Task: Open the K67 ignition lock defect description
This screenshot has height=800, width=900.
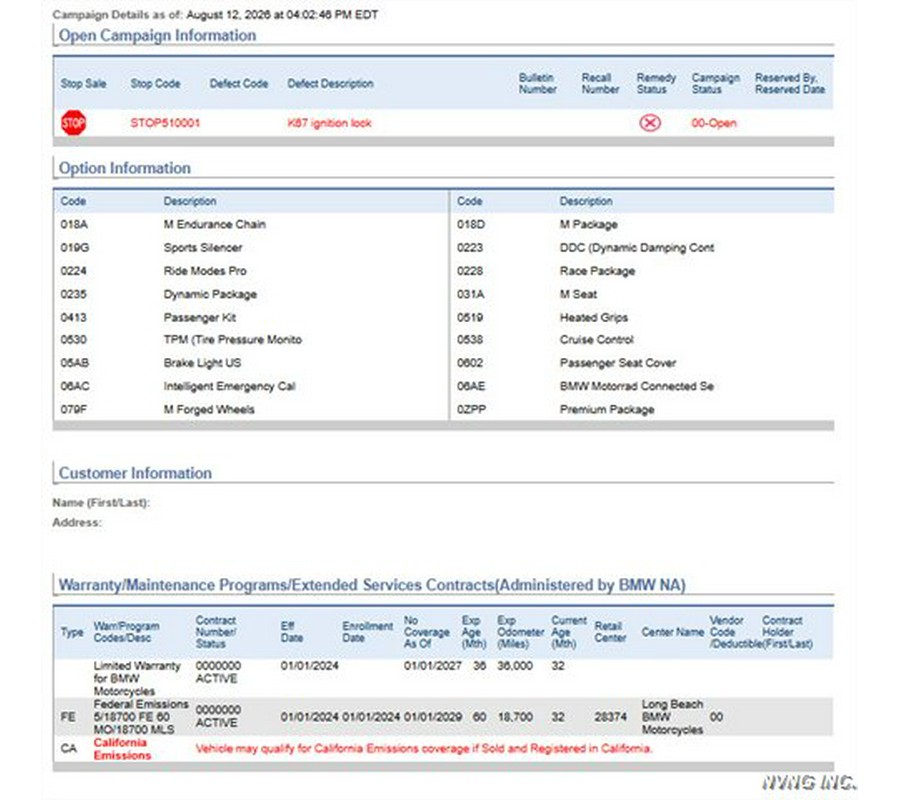Action: [x=329, y=123]
